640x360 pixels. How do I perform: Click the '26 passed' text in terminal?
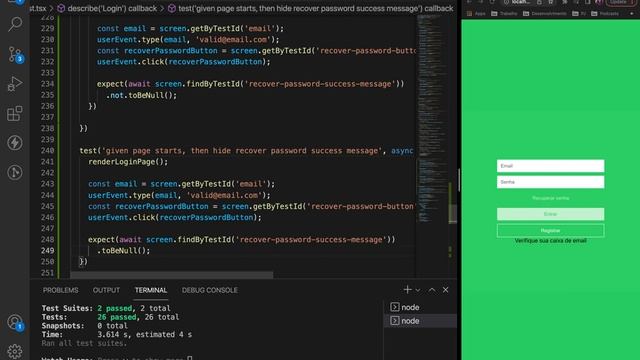(115, 317)
